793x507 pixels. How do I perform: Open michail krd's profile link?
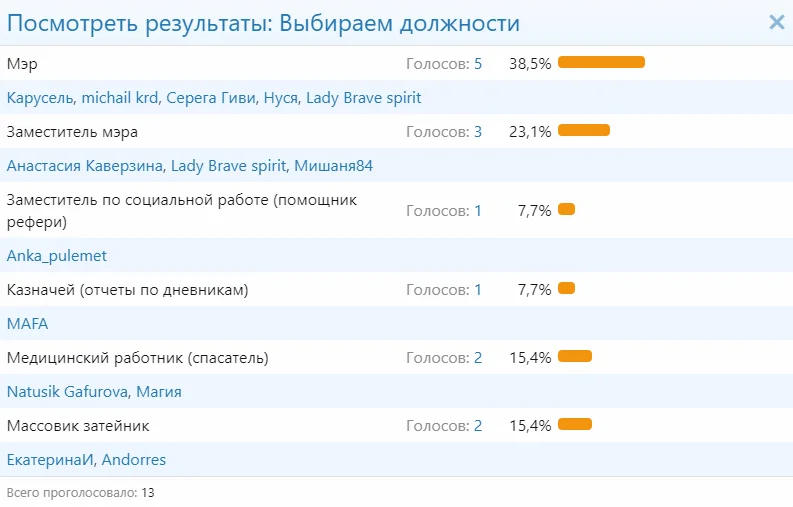(119, 98)
